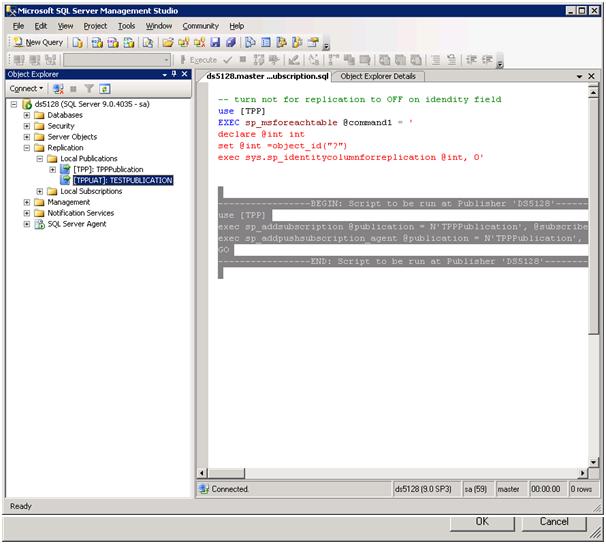This screenshot has height=544, width=606.
Task: Show the Registered Servers window
Action: [x=250, y=42]
